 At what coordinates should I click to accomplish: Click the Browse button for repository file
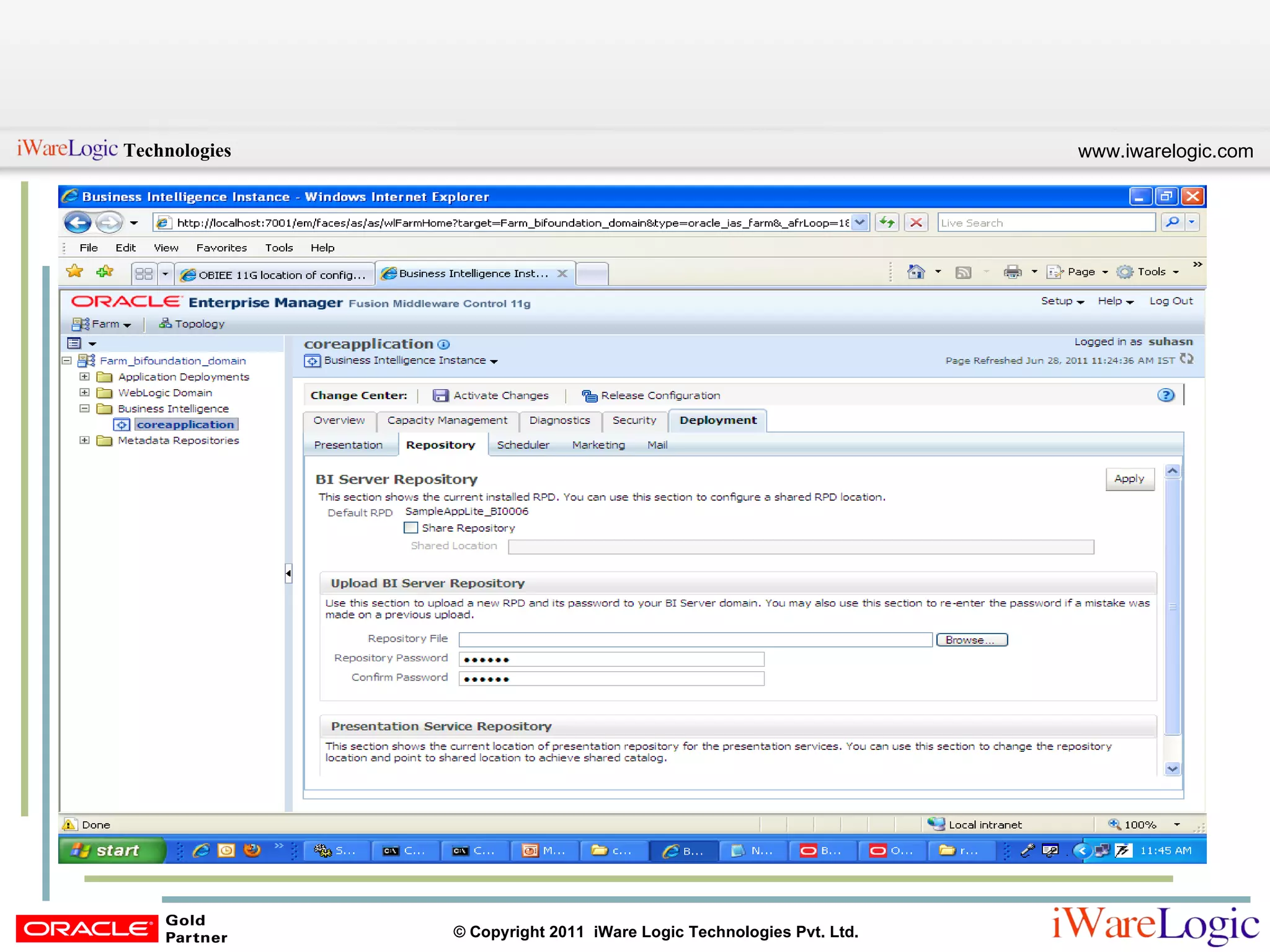point(971,640)
